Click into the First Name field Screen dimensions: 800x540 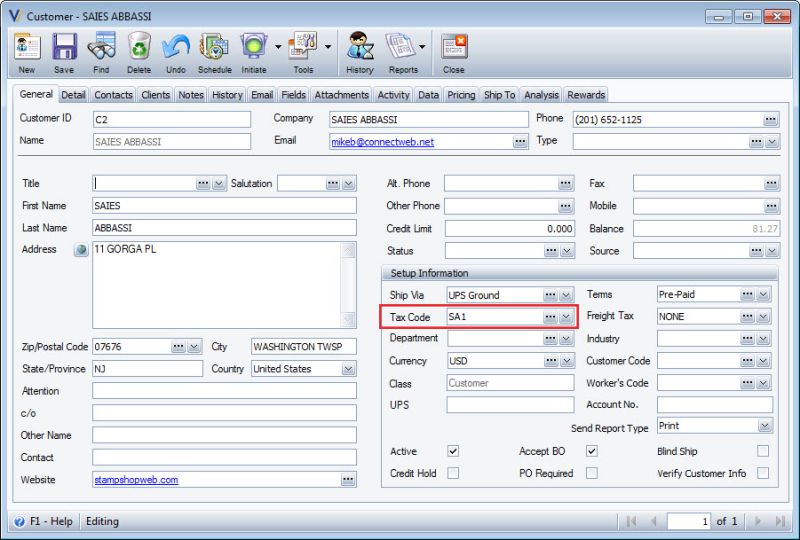pyautogui.click(x=224, y=206)
